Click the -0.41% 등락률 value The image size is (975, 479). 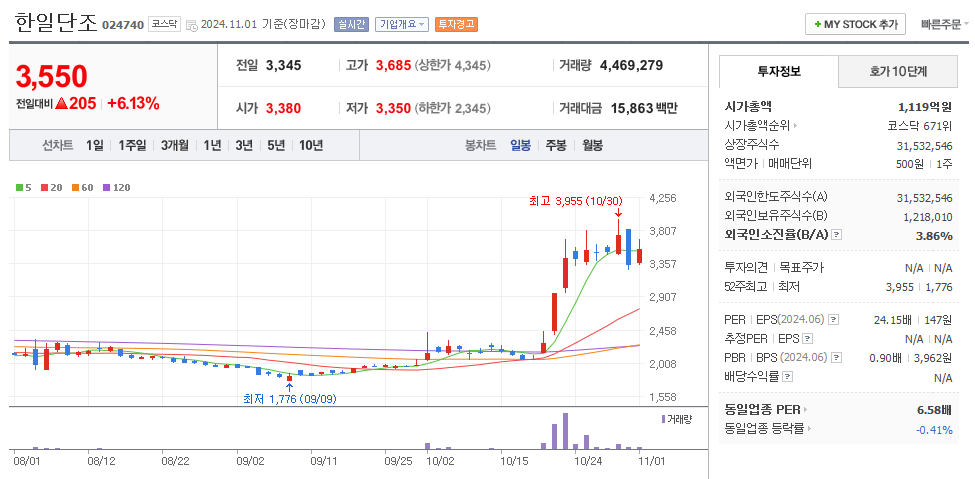(934, 429)
